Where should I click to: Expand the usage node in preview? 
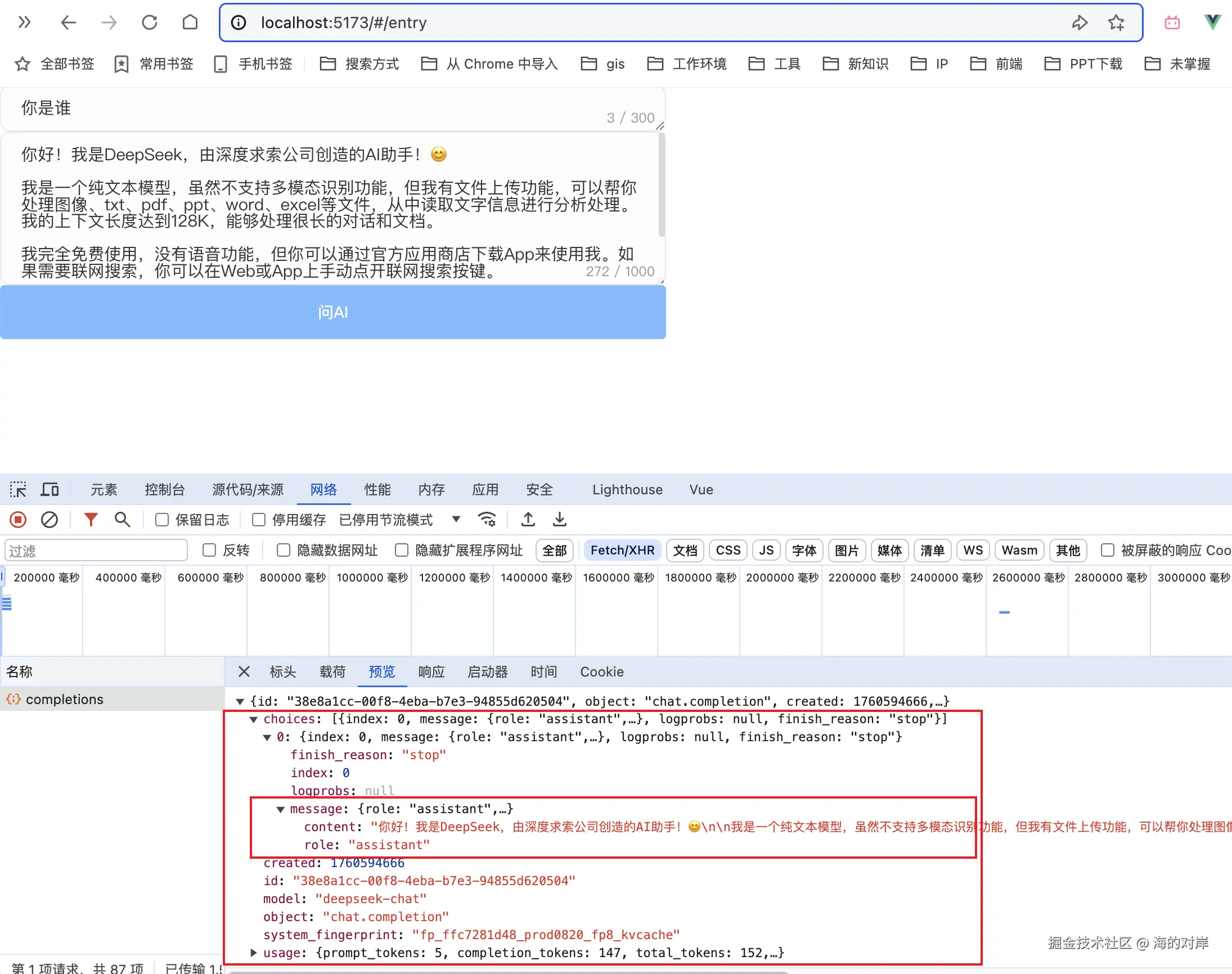[254, 952]
